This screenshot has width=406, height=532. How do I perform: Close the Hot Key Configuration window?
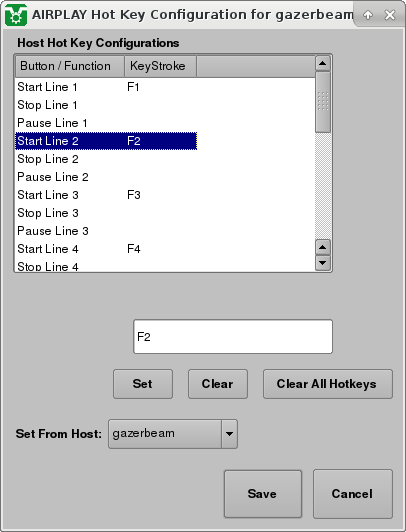coord(390,15)
